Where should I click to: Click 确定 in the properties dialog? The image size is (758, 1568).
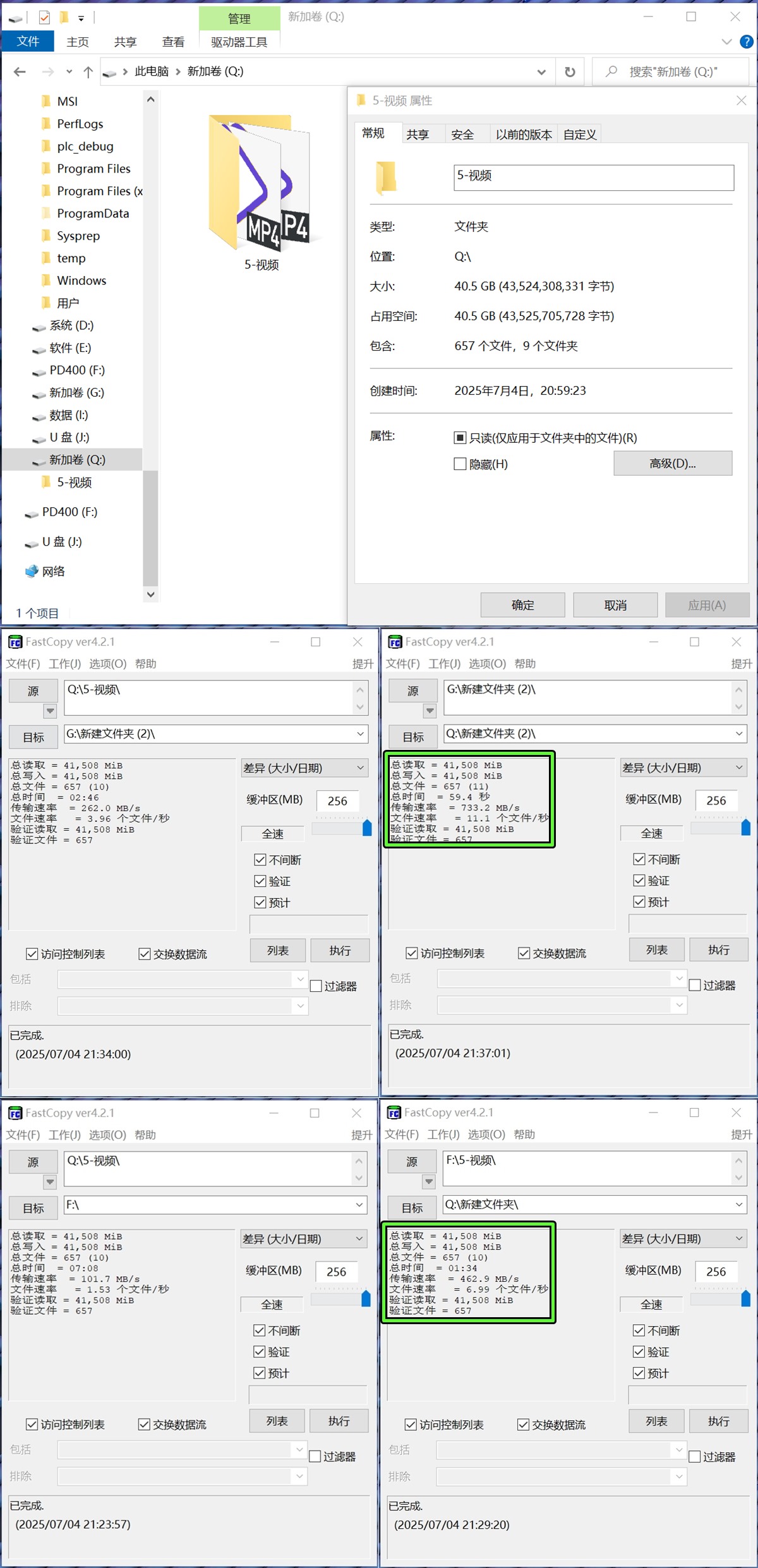point(522,605)
